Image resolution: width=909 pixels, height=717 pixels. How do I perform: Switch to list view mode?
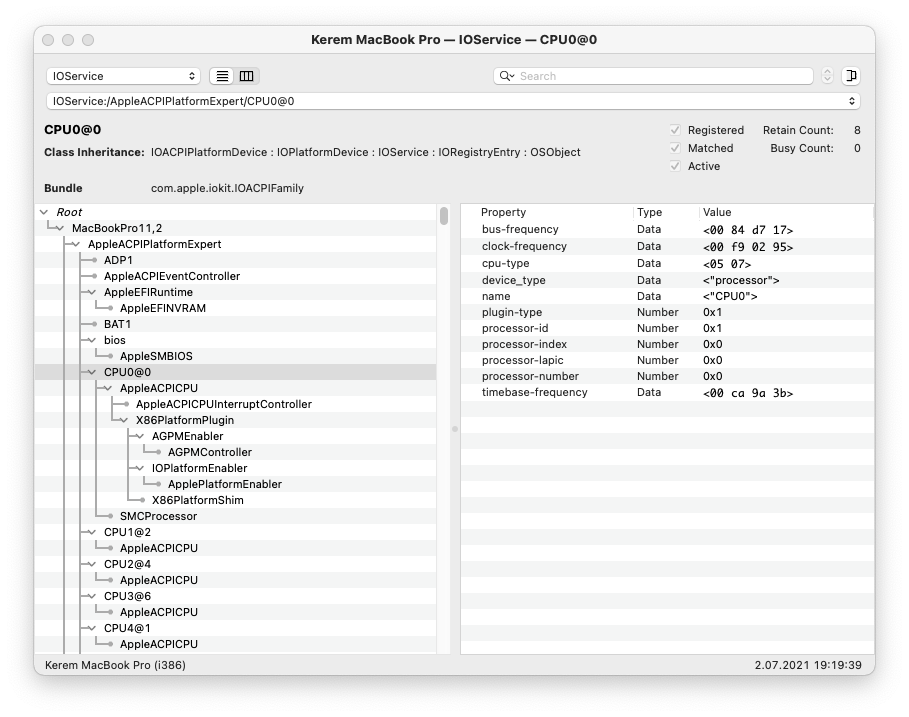221,76
